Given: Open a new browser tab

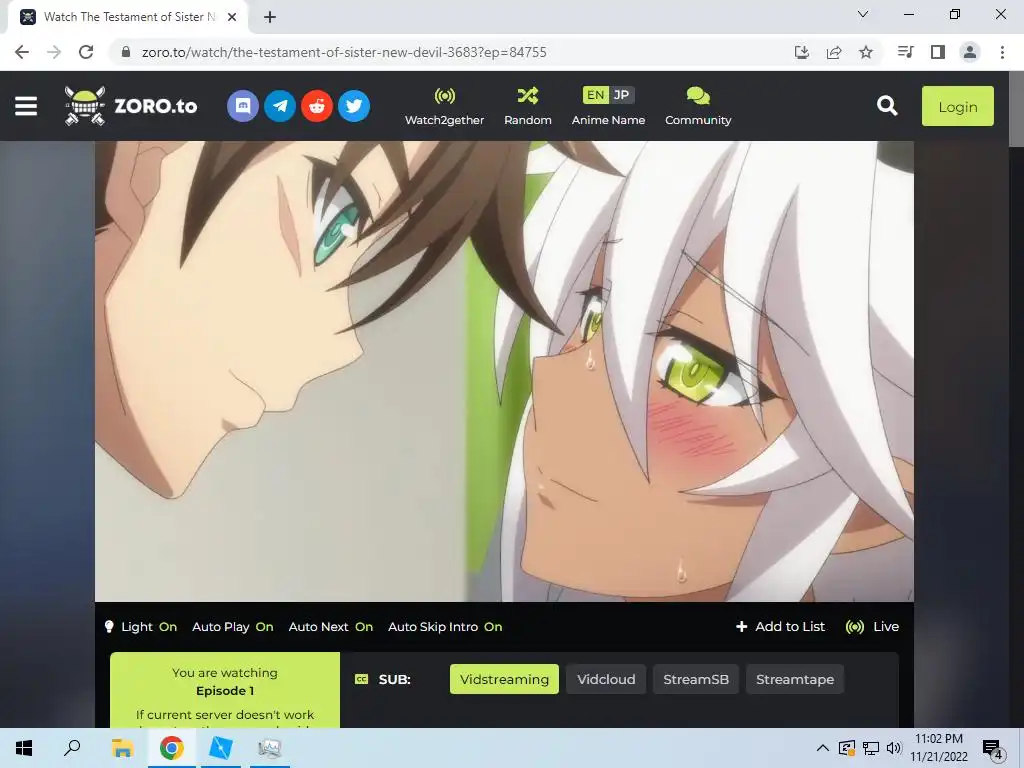Looking at the screenshot, I should 270,17.
